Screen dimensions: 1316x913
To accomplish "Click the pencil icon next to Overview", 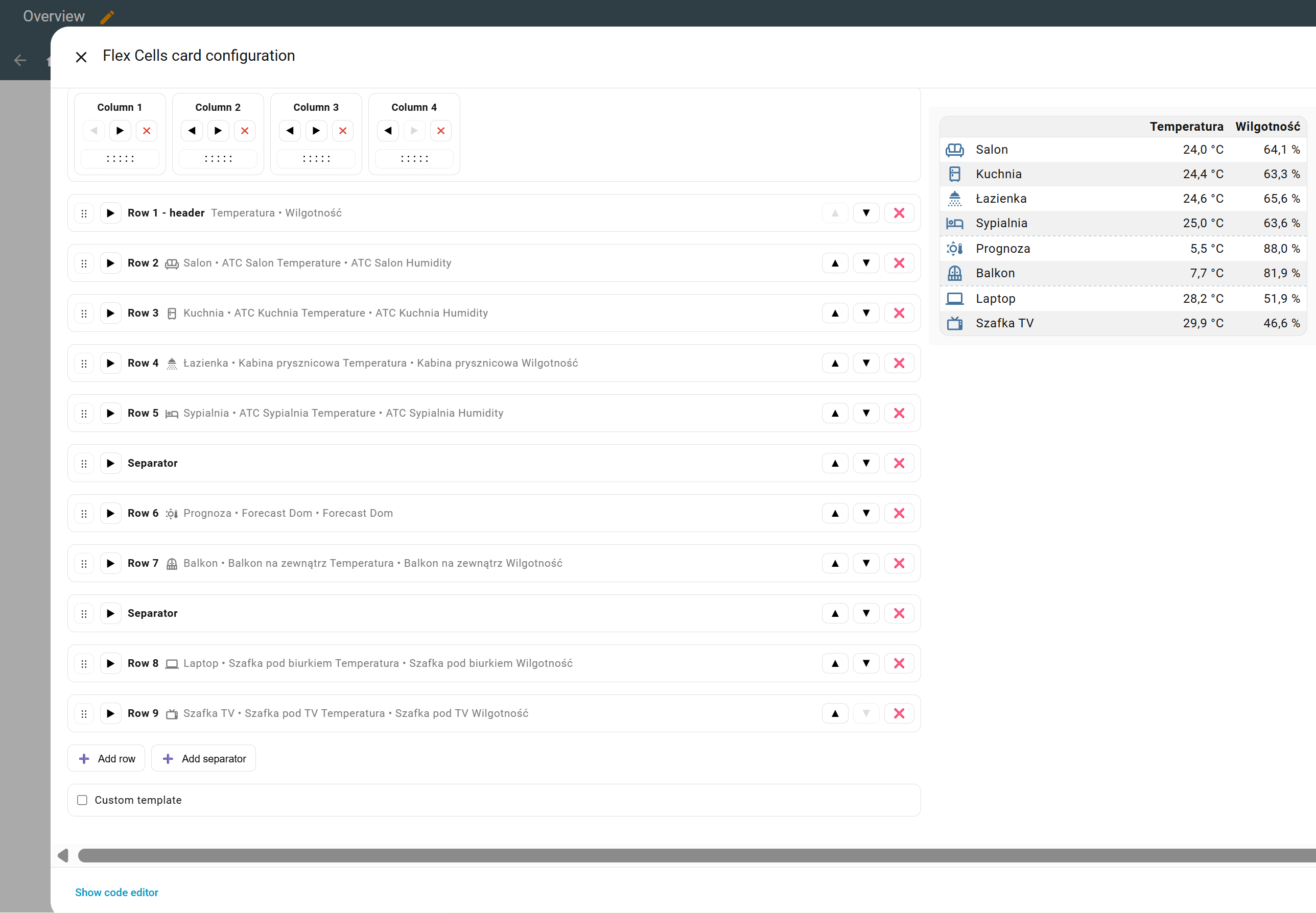I will [107, 16].
